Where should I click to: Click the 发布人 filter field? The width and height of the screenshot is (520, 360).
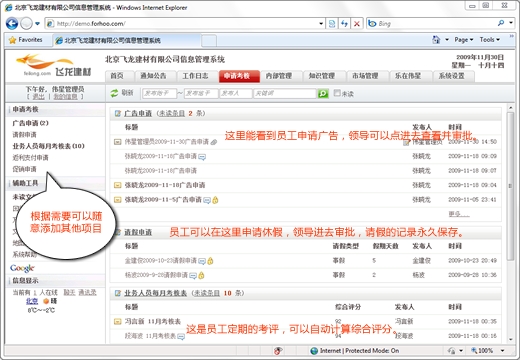[236, 93]
